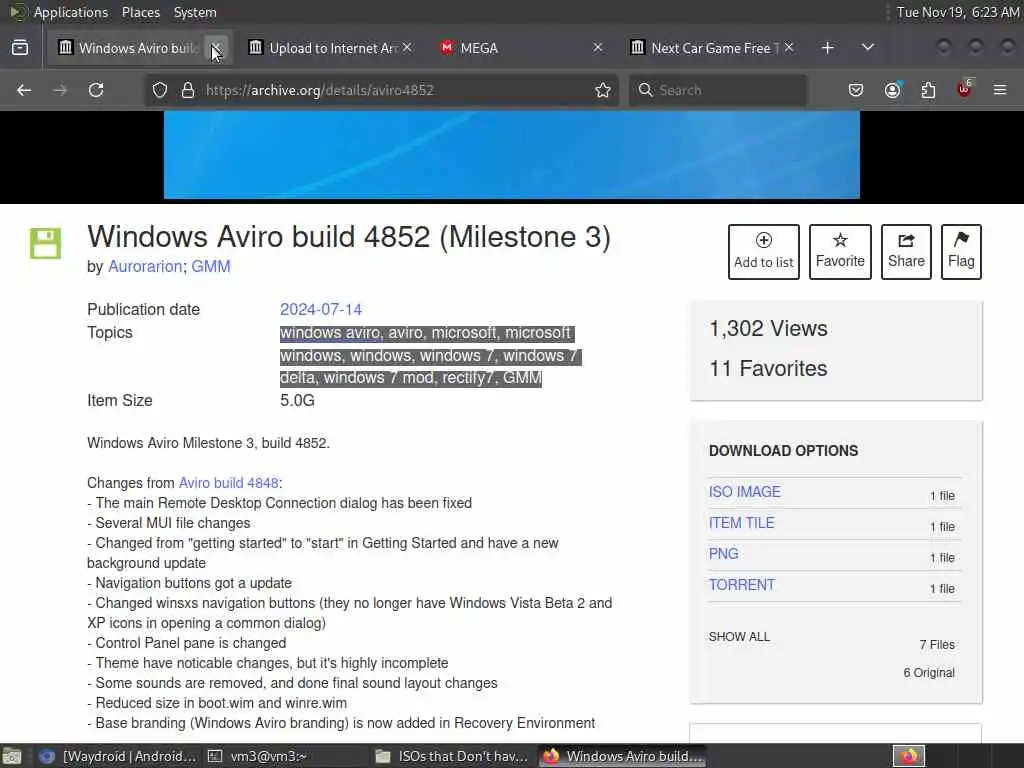
Task: Click the green floppy disk software icon
Action: click(45, 244)
